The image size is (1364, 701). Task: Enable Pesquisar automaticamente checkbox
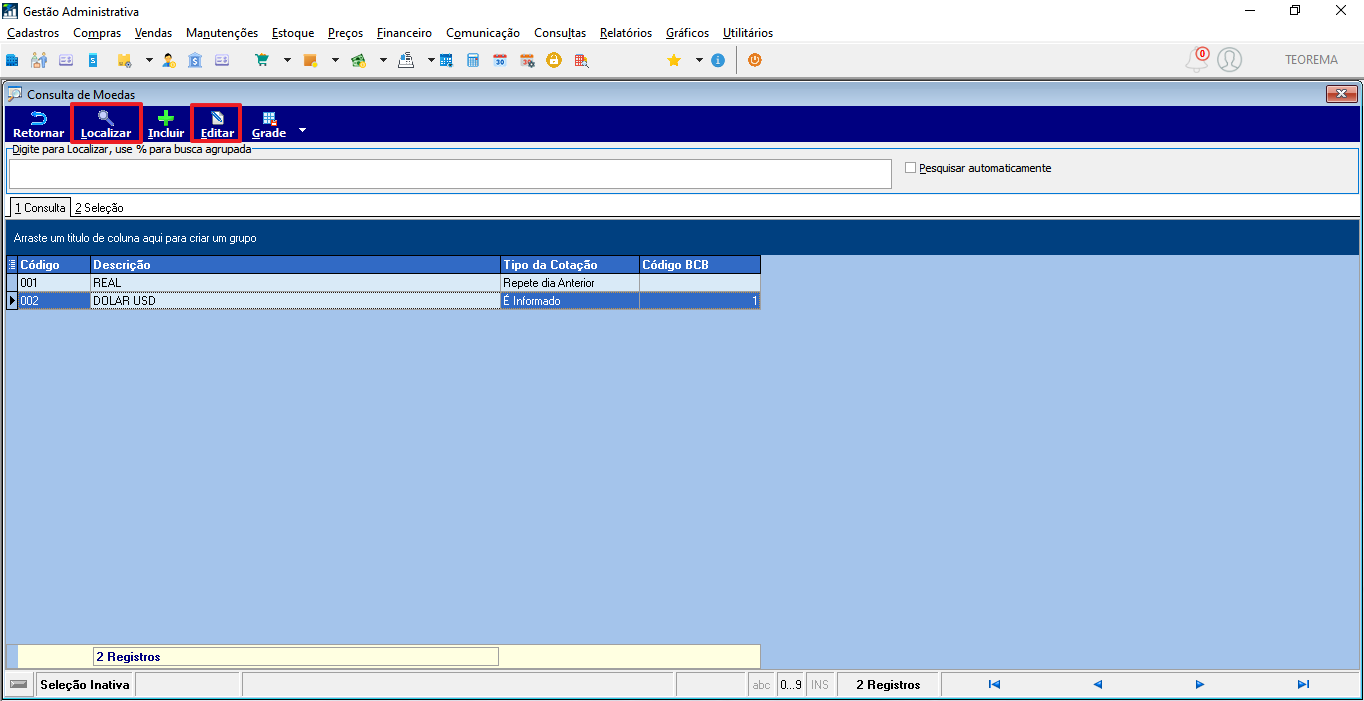coord(910,168)
